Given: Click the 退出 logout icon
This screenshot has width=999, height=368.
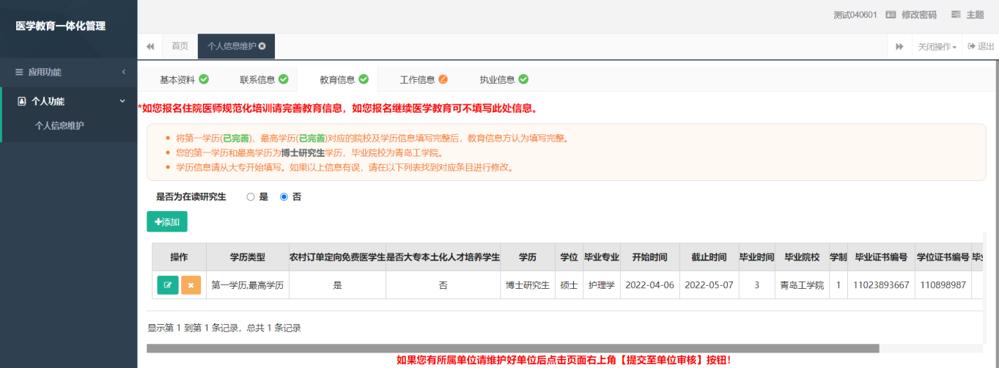Looking at the screenshot, I should (972, 46).
